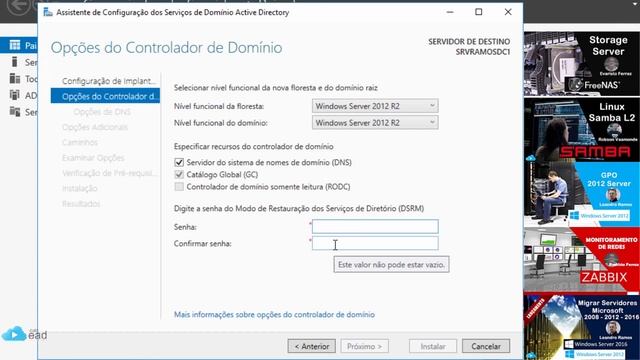Select the Caminhos step
The width and height of the screenshot is (640, 360).
[80, 142]
